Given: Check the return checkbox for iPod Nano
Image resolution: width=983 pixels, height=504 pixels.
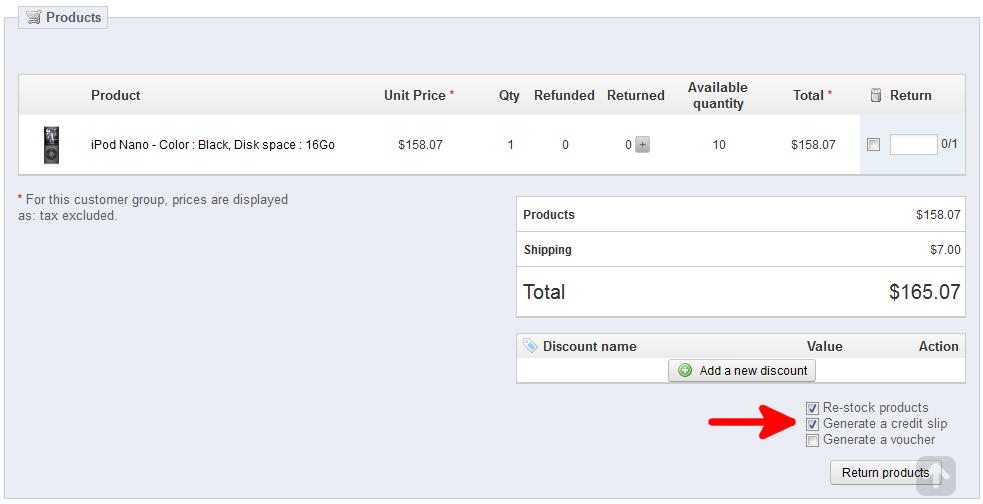Looking at the screenshot, I should [873, 145].
